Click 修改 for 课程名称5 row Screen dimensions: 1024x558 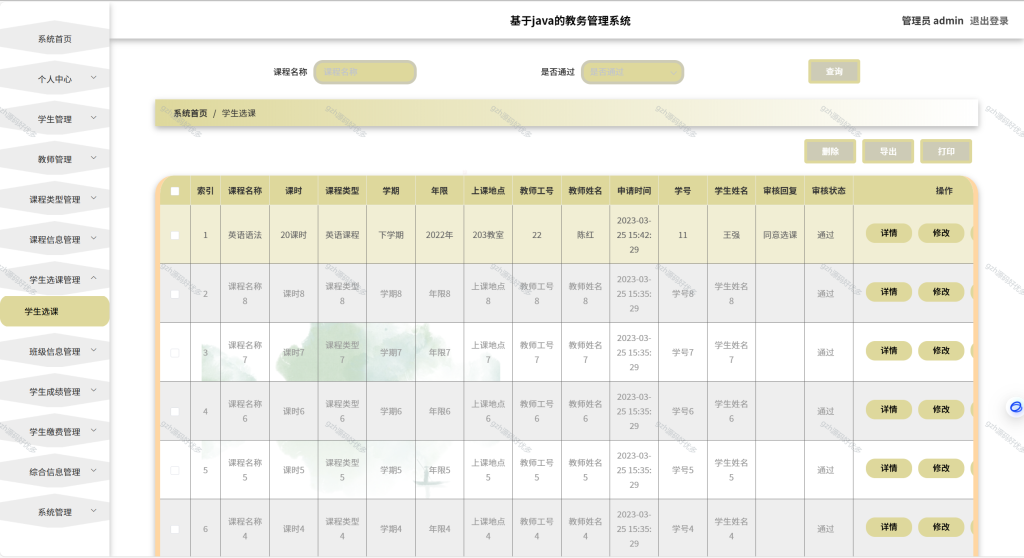[x=941, y=468]
